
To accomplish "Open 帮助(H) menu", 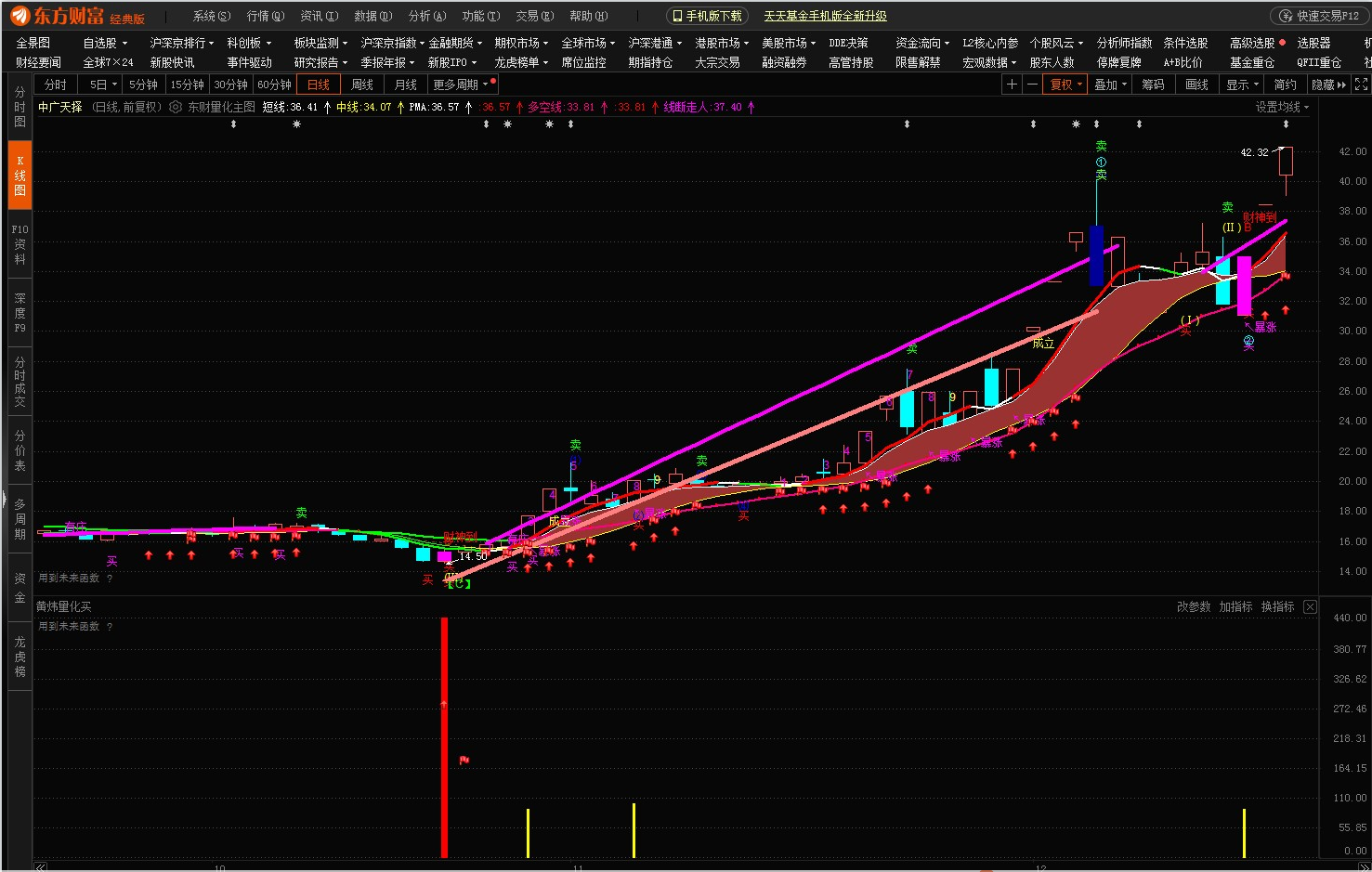I will pyautogui.click(x=588, y=16).
